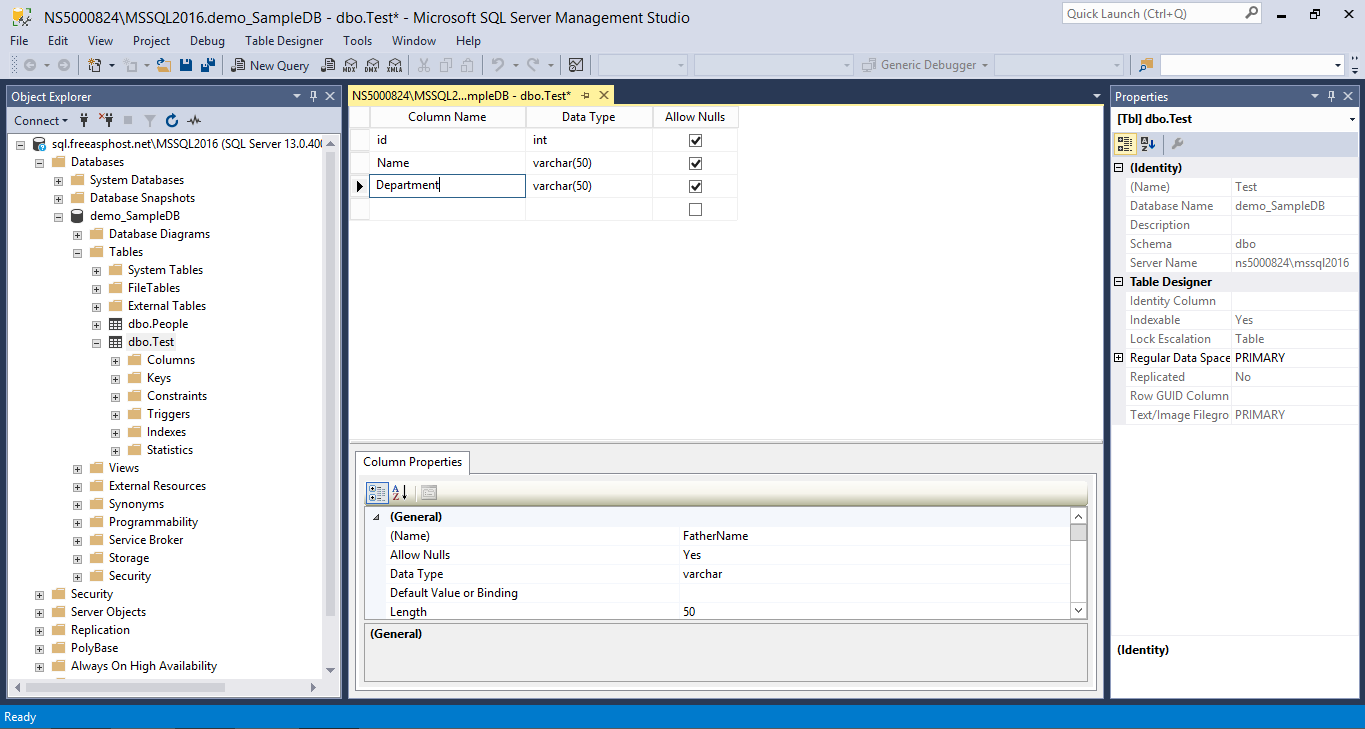This screenshot has height=729, width=1365.
Task: Expand Regular Data Space property
Action: pyautogui.click(x=1119, y=358)
